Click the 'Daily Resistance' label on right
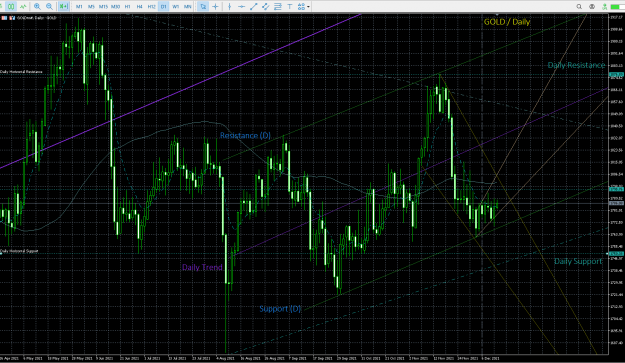625x363 pixels. tap(576, 65)
